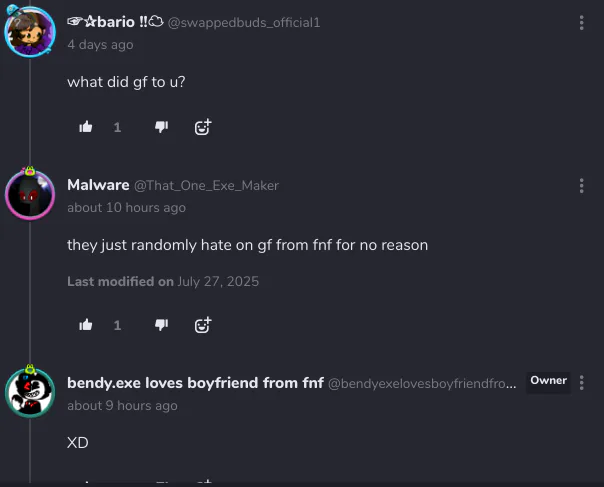Open bendy.exe's profile avatar
This screenshot has height=487, width=604.
[30, 393]
